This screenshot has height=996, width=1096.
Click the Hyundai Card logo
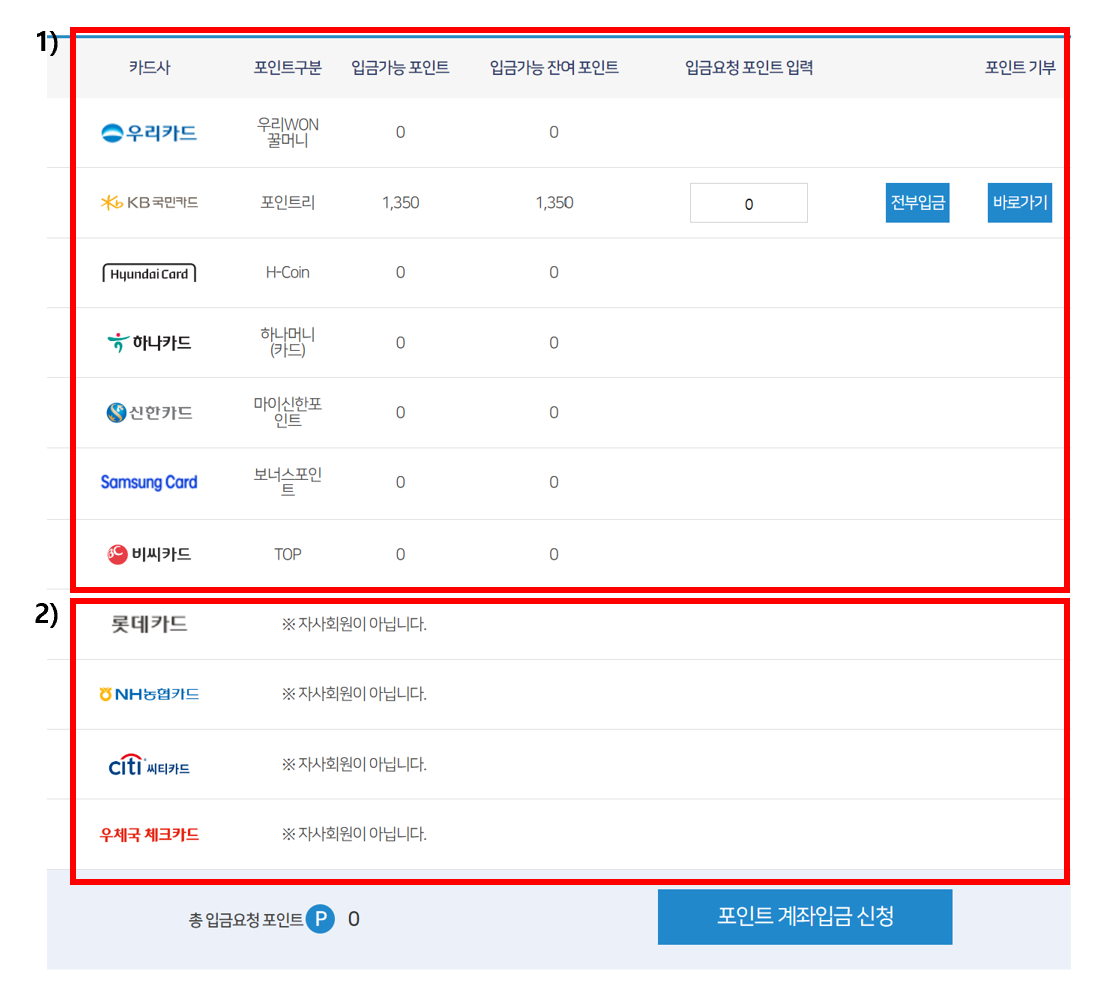coord(149,273)
